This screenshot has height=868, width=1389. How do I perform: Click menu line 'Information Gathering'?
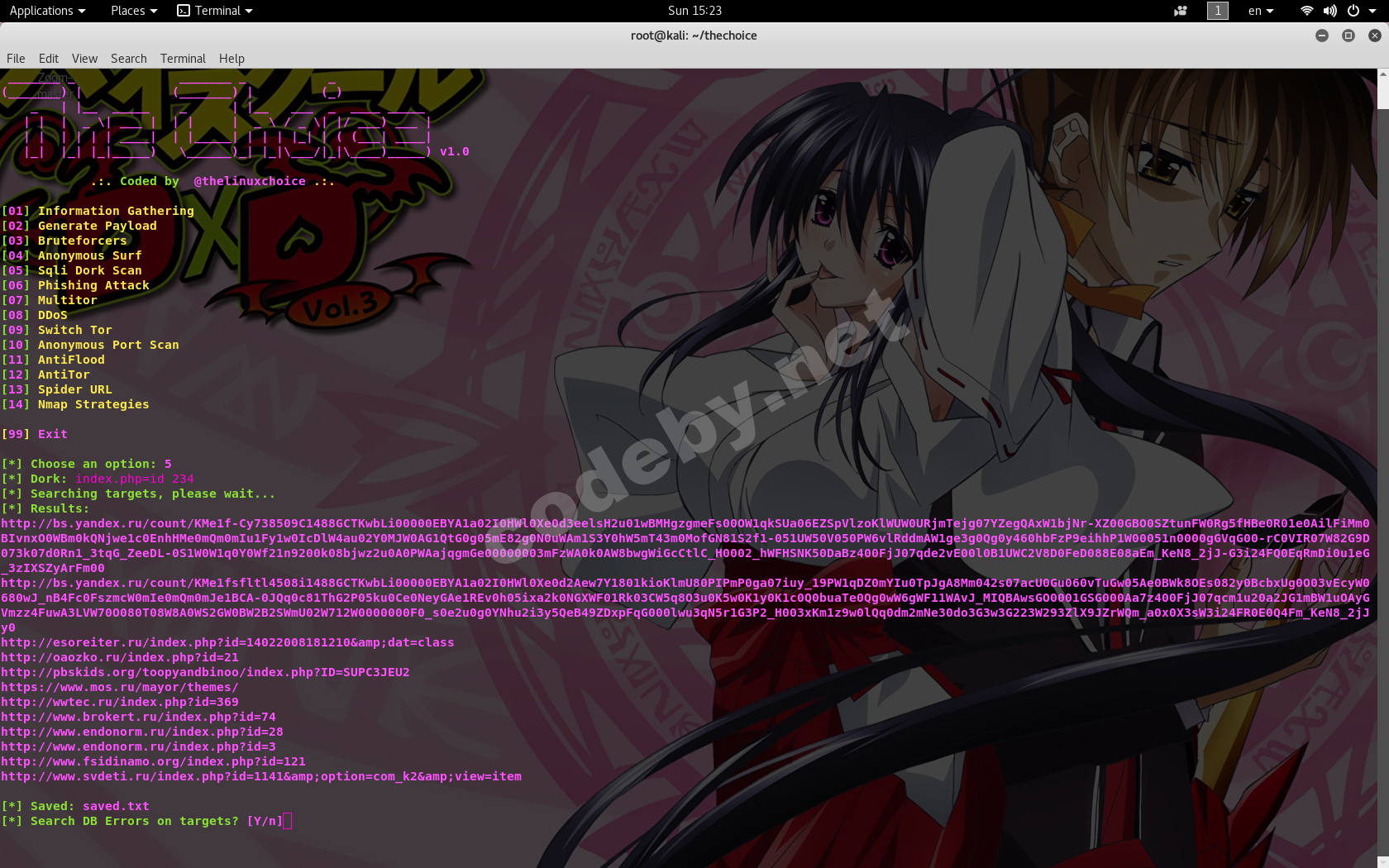tap(98, 211)
